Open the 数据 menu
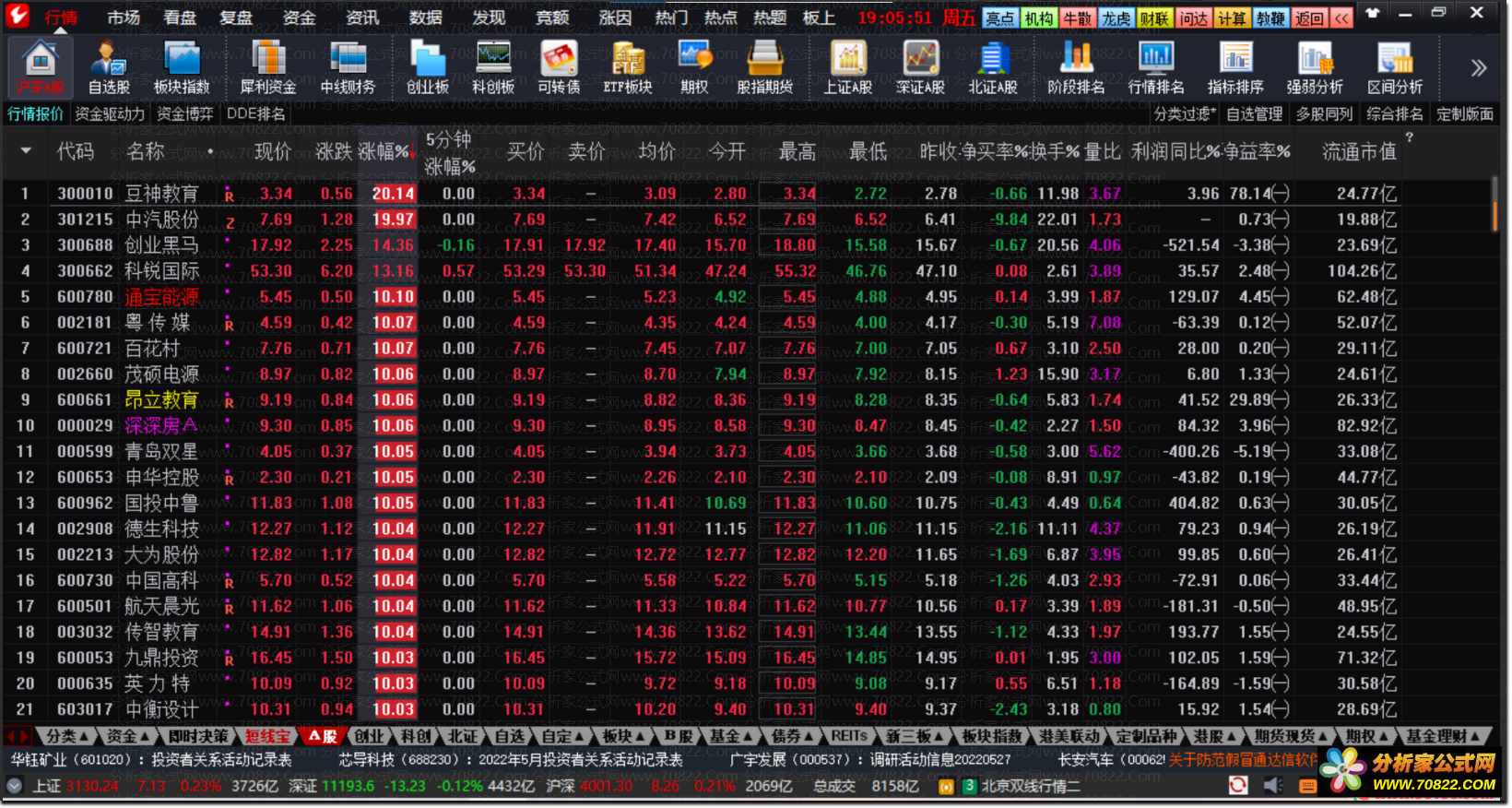 tap(425, 18)
